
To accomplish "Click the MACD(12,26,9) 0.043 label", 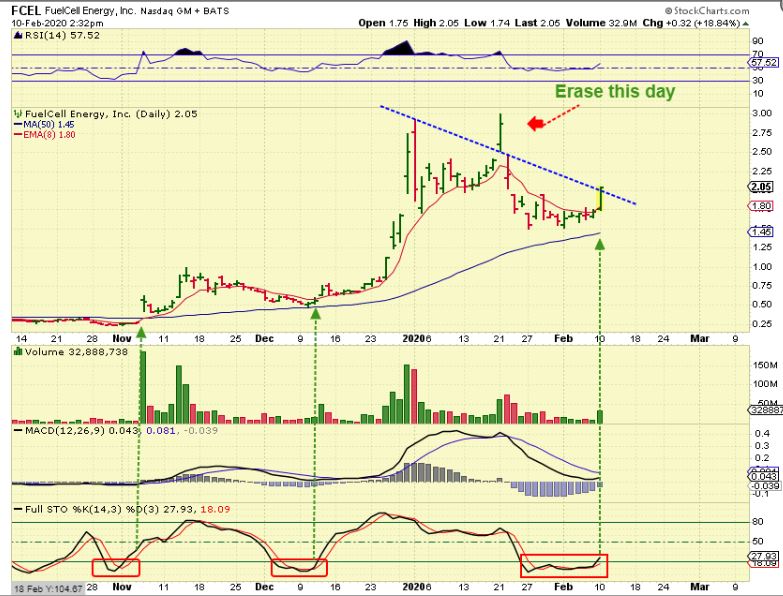I will click(81, 430).
